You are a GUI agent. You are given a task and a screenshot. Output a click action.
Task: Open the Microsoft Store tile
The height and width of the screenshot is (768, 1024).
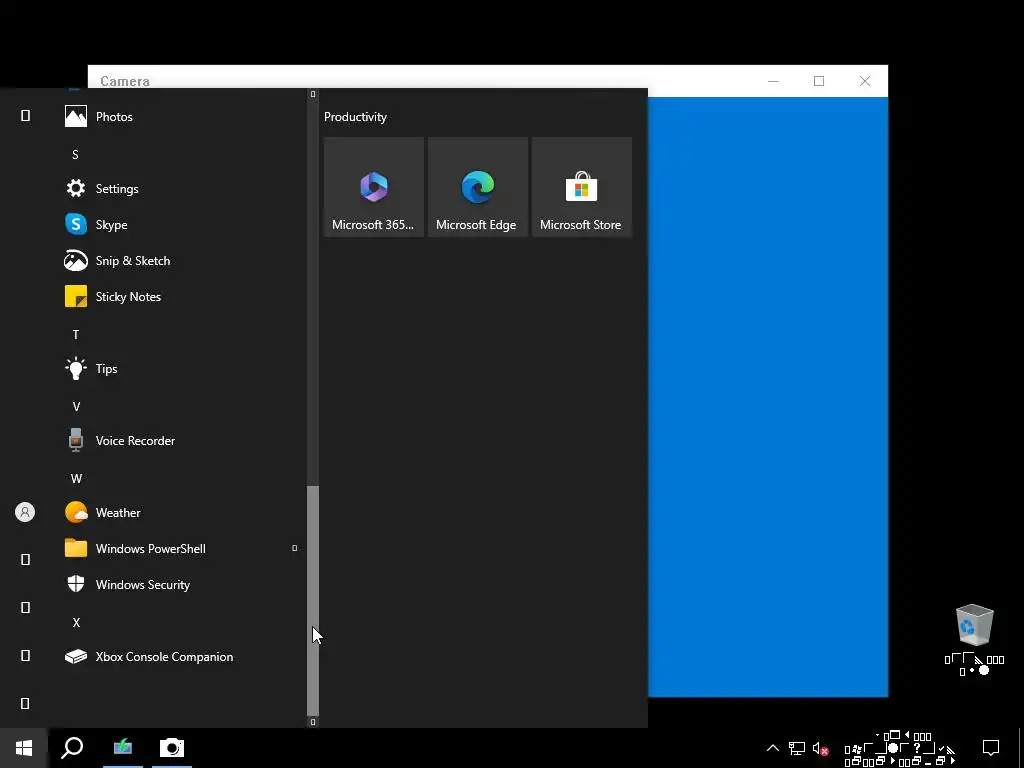tap(581, 187)
